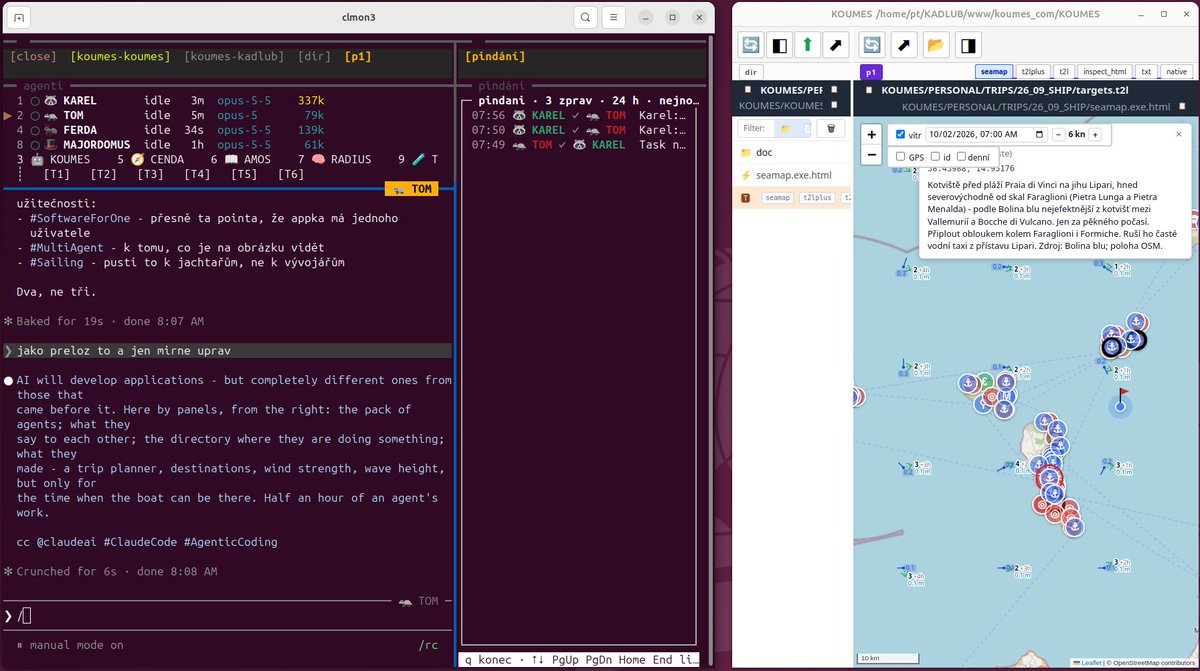Click the dir tab in KOUMES window
This screenshot has width=1200, height=671.
click(x=751, y=72)
